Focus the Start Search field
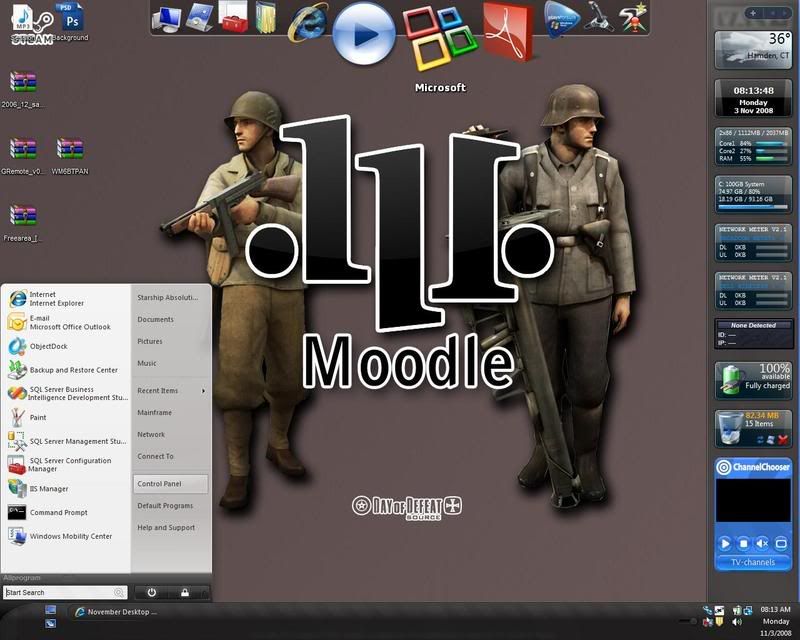 [x=65, y=592]
